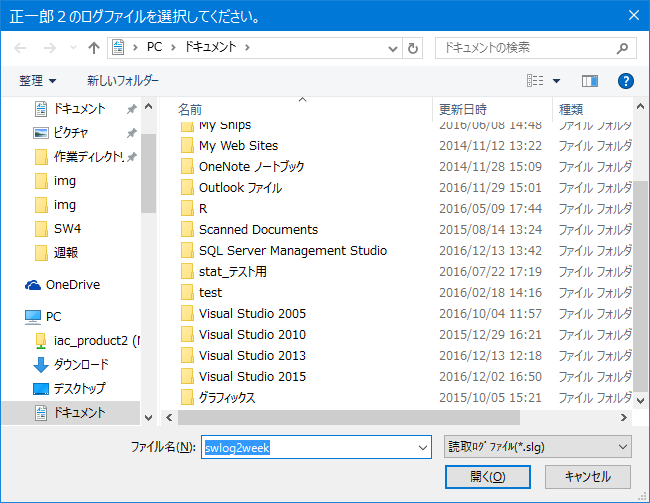Go forward with the right arrow

click(50, 48)
